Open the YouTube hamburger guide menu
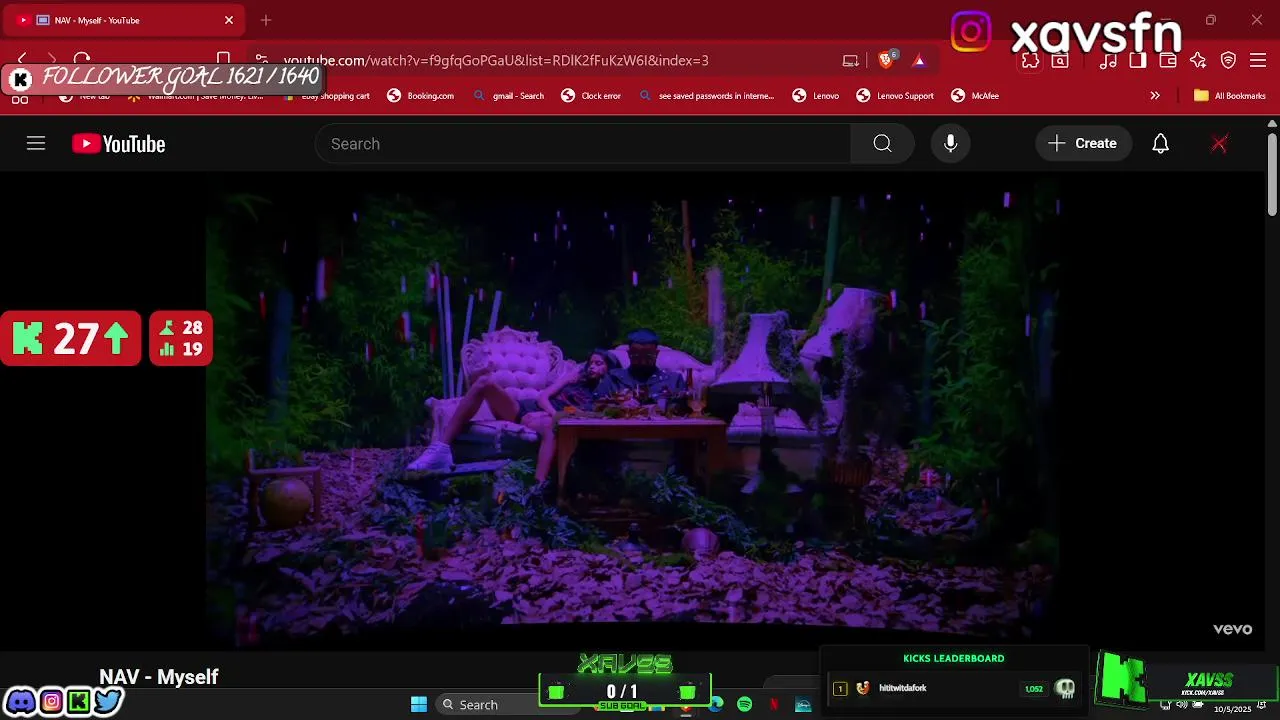Image resolution: width=1280 pixels, height=720 pixels. [36, 144]
